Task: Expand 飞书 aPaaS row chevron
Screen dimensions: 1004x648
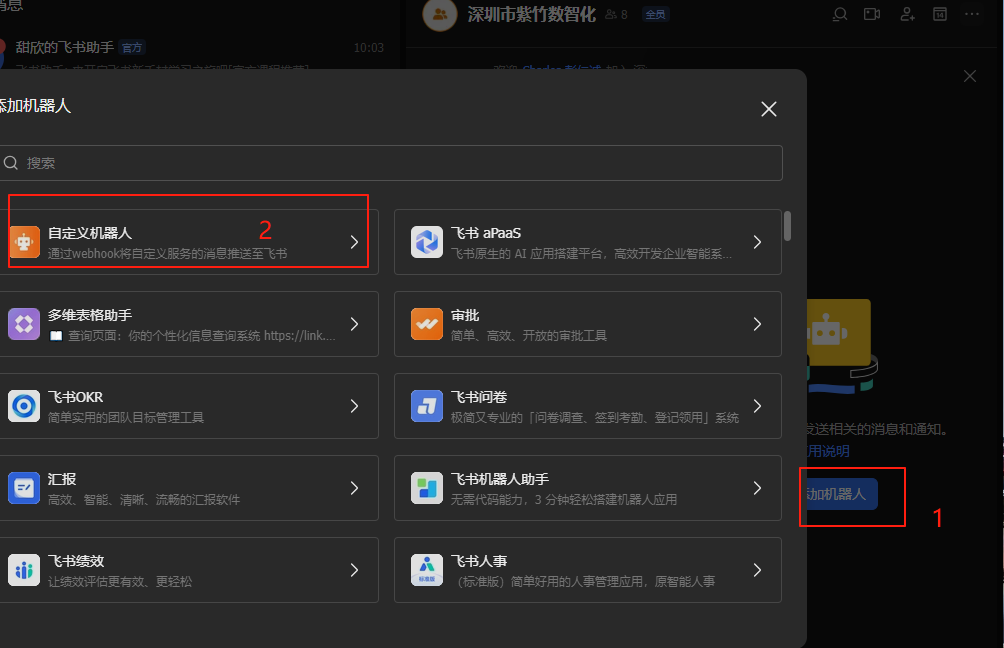Action: 757,242
